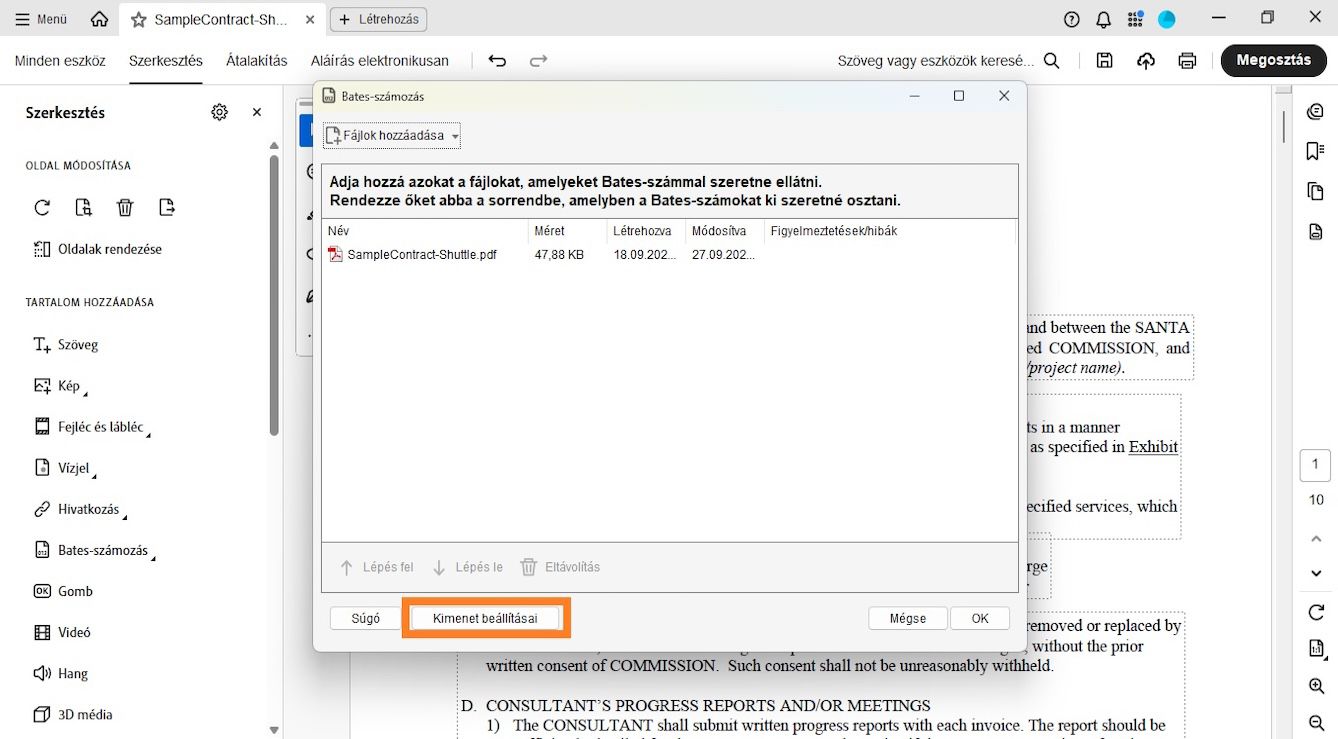Image resolution: width=1338 pixels, height=739 pixels.
Task: Click the Megosztás share button
Action: coord(1273,60)
